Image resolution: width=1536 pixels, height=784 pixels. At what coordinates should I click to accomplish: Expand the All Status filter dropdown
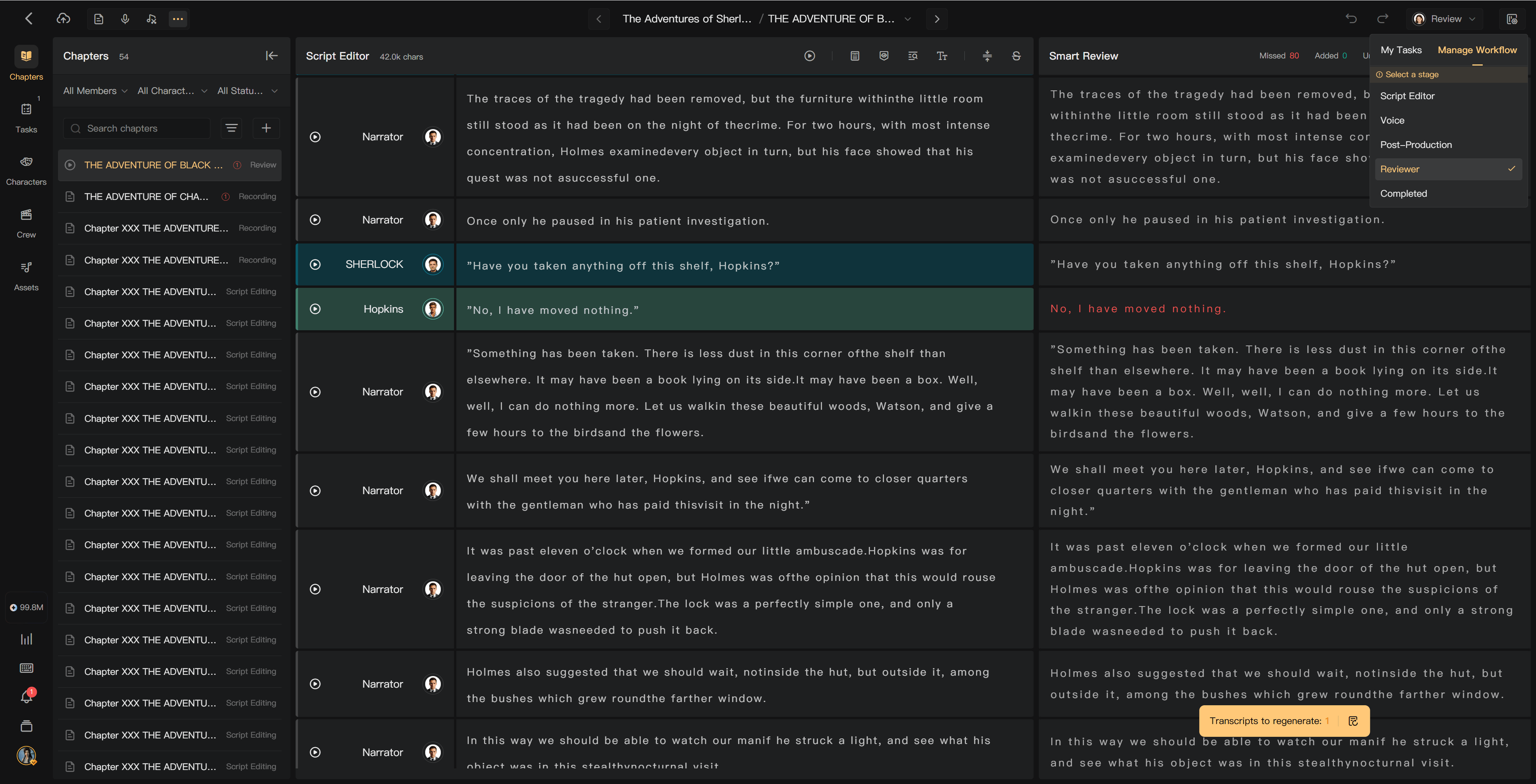pos(248,91)
